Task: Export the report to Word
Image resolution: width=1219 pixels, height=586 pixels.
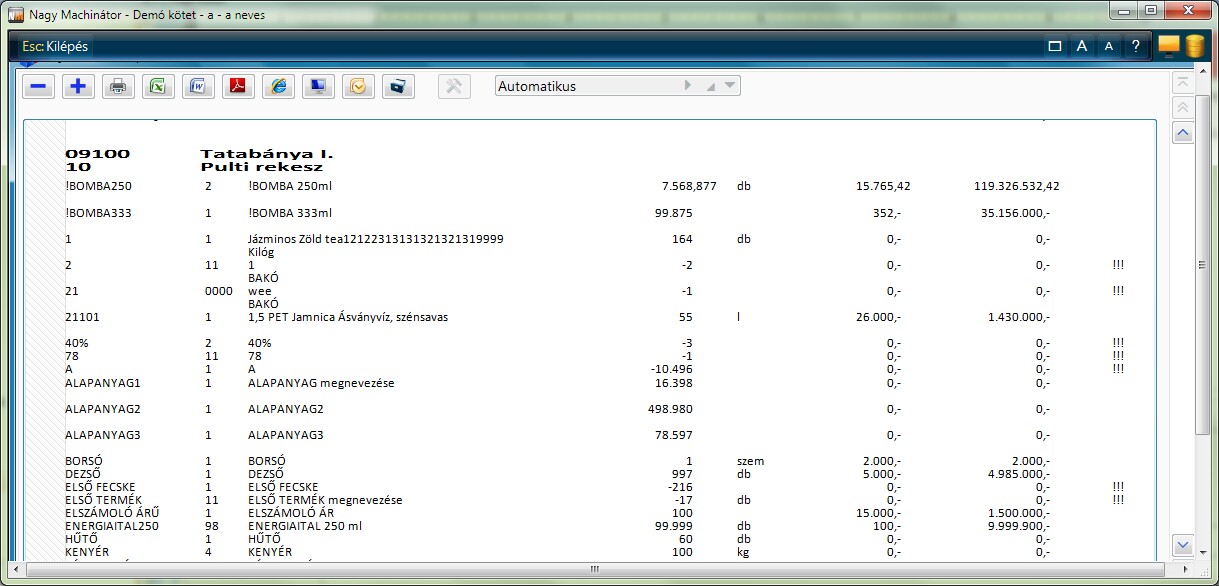Action: (198, 87)
